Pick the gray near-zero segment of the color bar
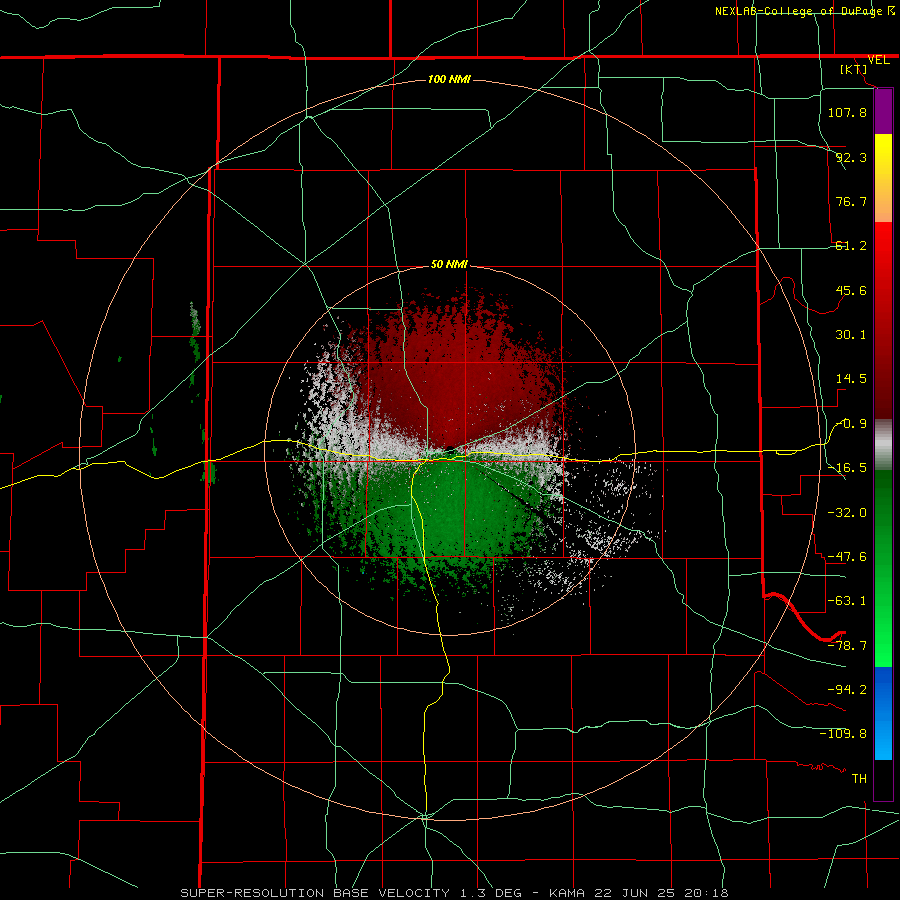900x900 pixels. (x=883, y=445)
